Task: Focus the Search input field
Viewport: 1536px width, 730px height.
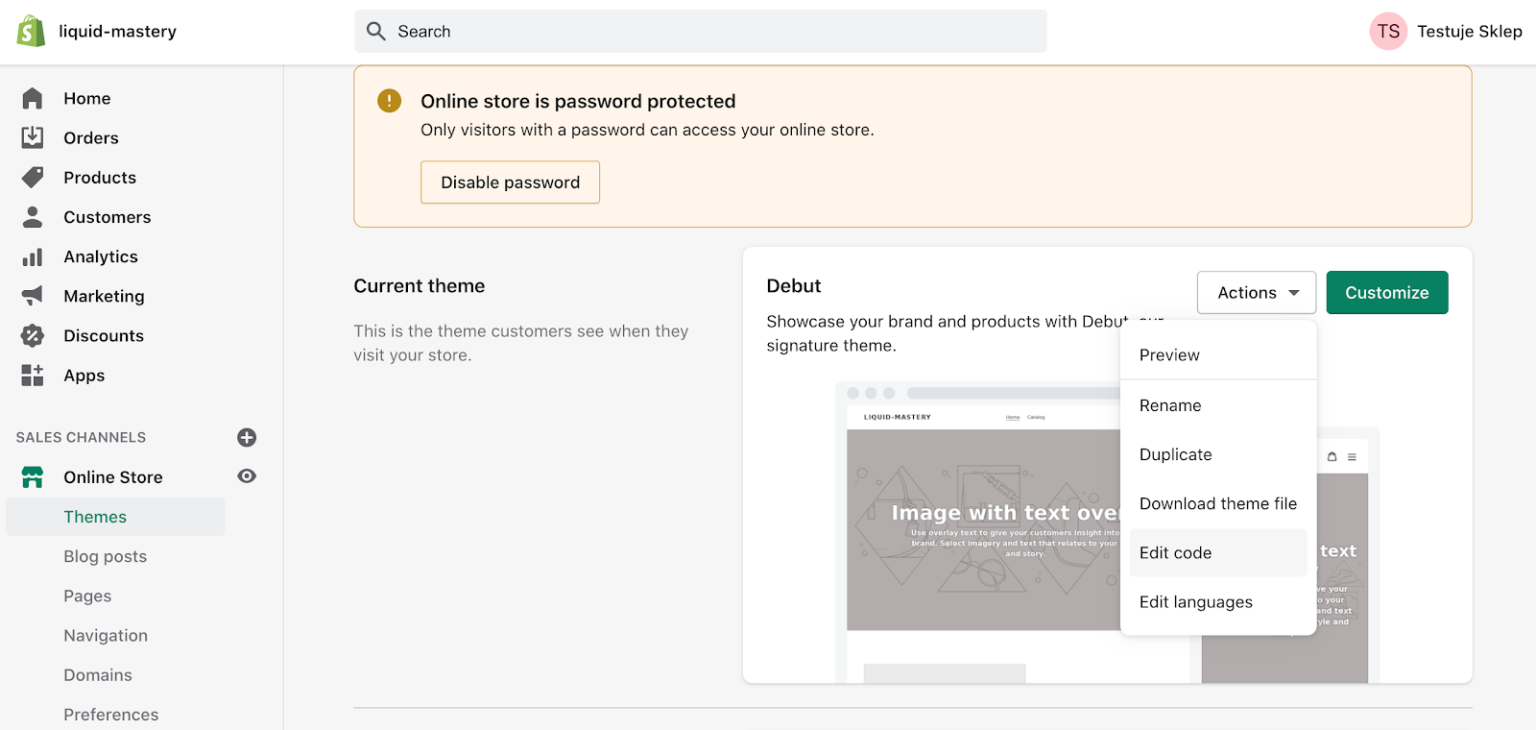Action: tap(701, 31)
